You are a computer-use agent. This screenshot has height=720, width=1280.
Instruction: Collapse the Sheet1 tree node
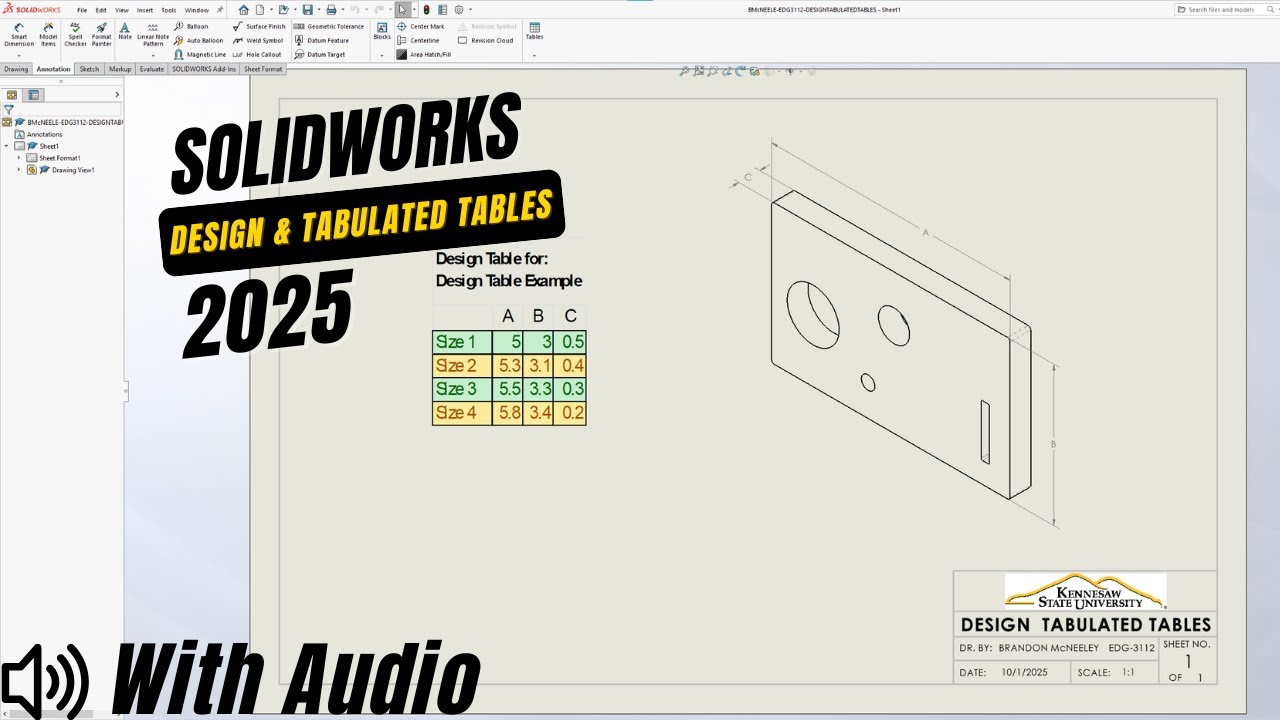tap(7, 146)
